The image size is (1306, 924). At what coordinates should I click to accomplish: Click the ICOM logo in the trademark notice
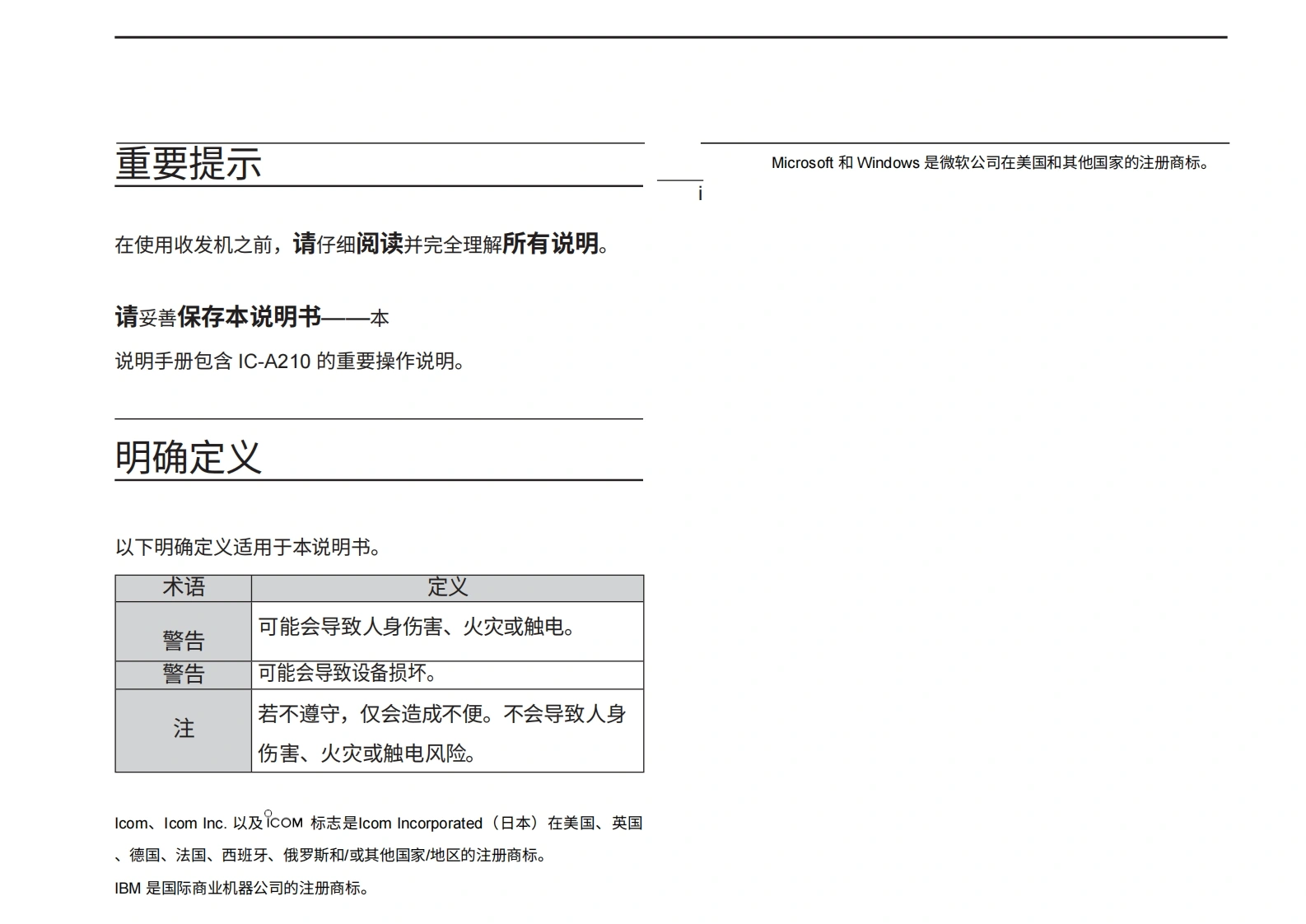point(285,822)
